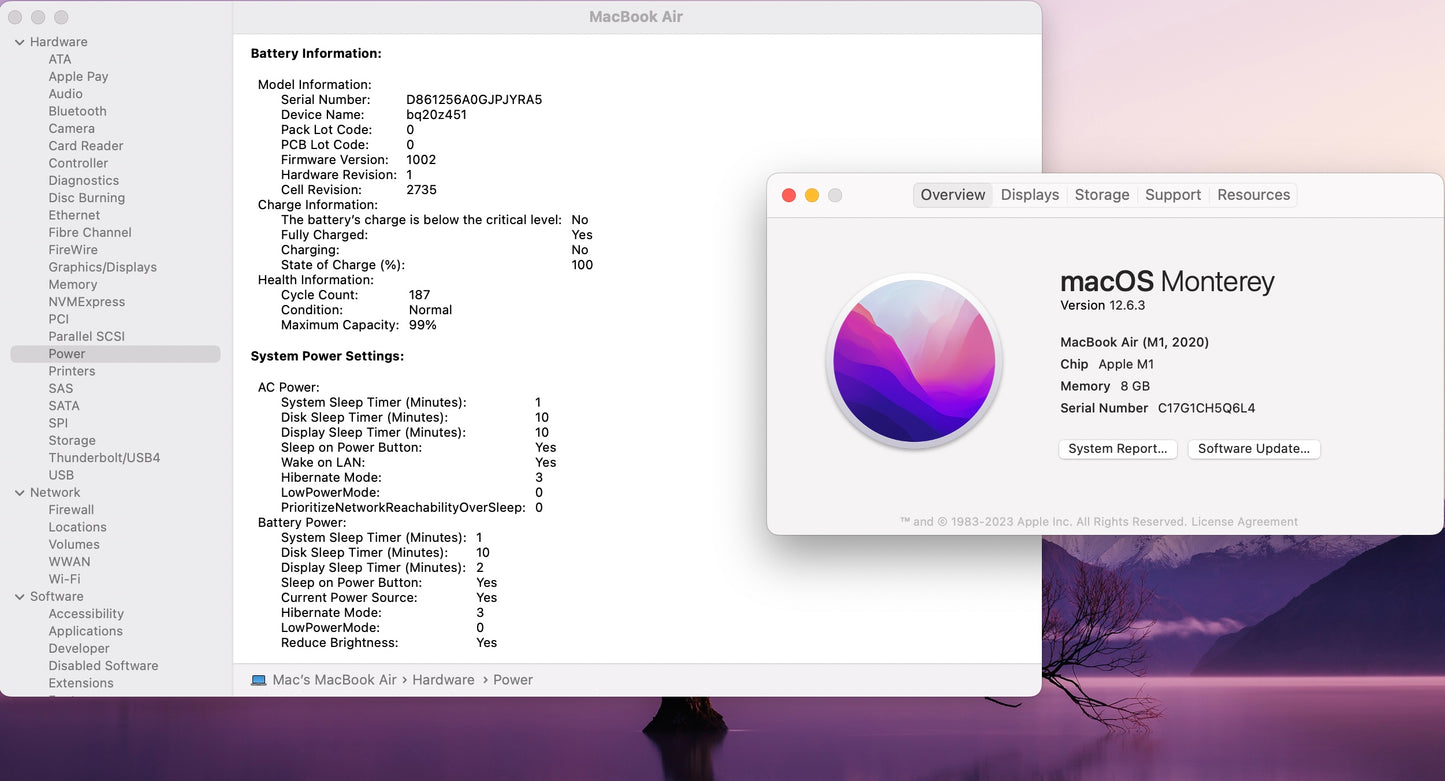This screenshot has height=781, width=1445.
Task: Collapse the Network section in sidebar
Action: click(x=20, y=493)
